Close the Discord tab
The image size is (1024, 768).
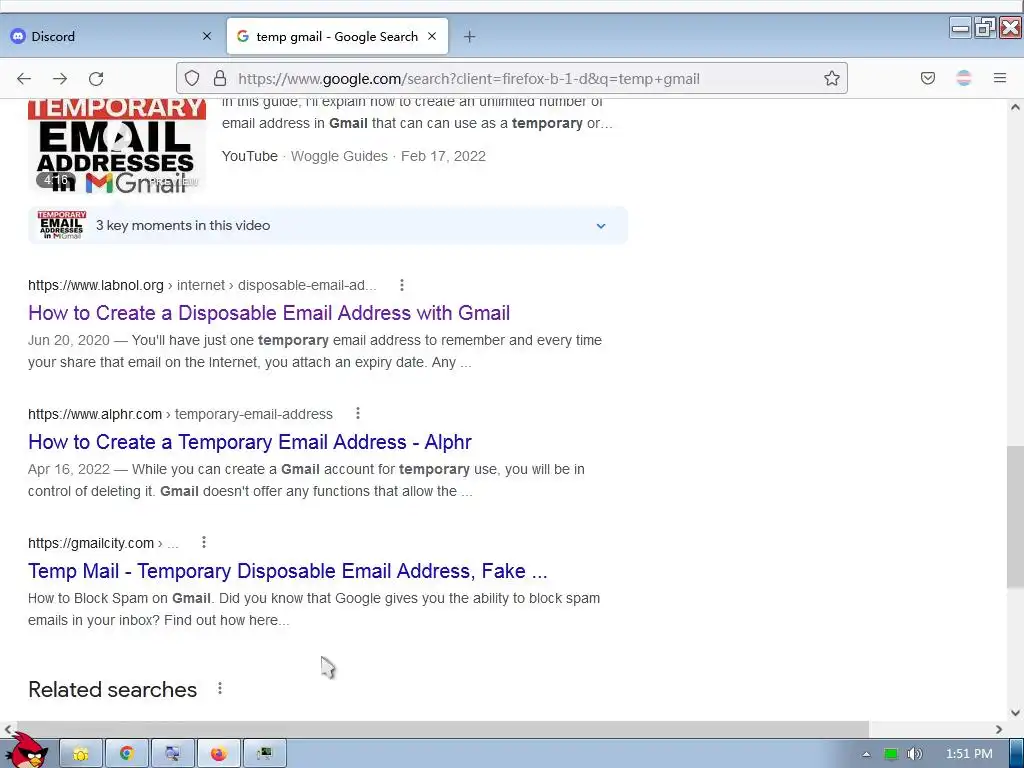[x=207, y=36]
